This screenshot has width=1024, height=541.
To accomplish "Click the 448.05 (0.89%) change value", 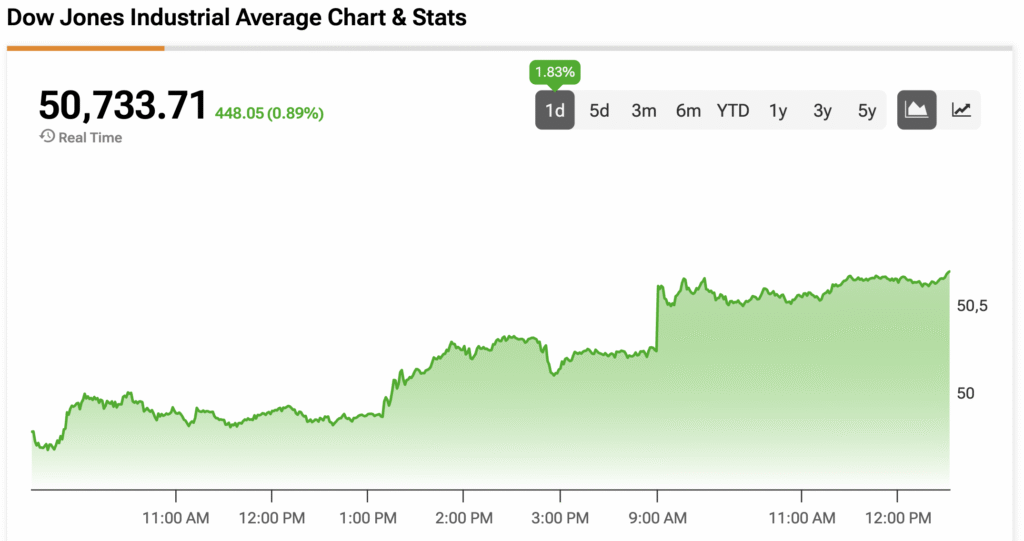I will (x=269, y=113).
